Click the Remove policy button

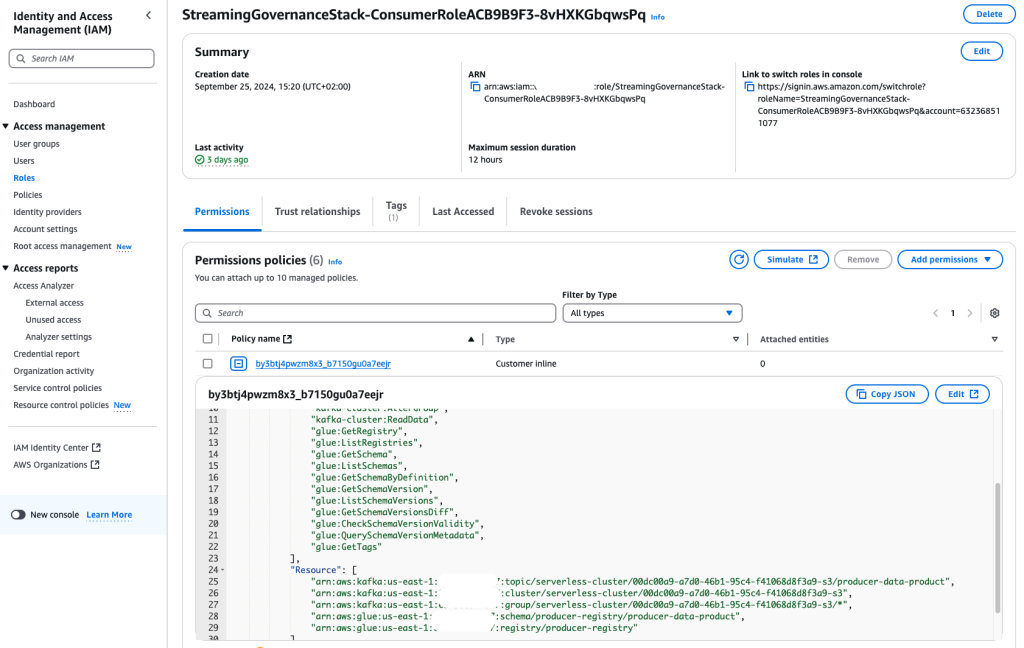click(863, 259)
